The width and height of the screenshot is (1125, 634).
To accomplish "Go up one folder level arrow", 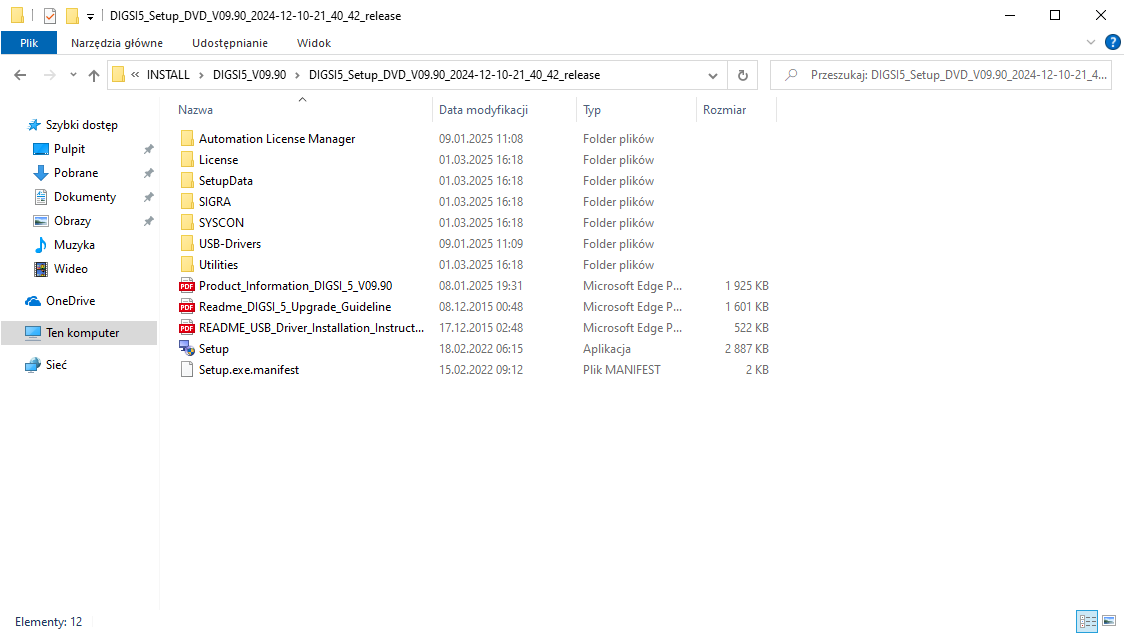I will pyautogui.click(x=94, y=75).
